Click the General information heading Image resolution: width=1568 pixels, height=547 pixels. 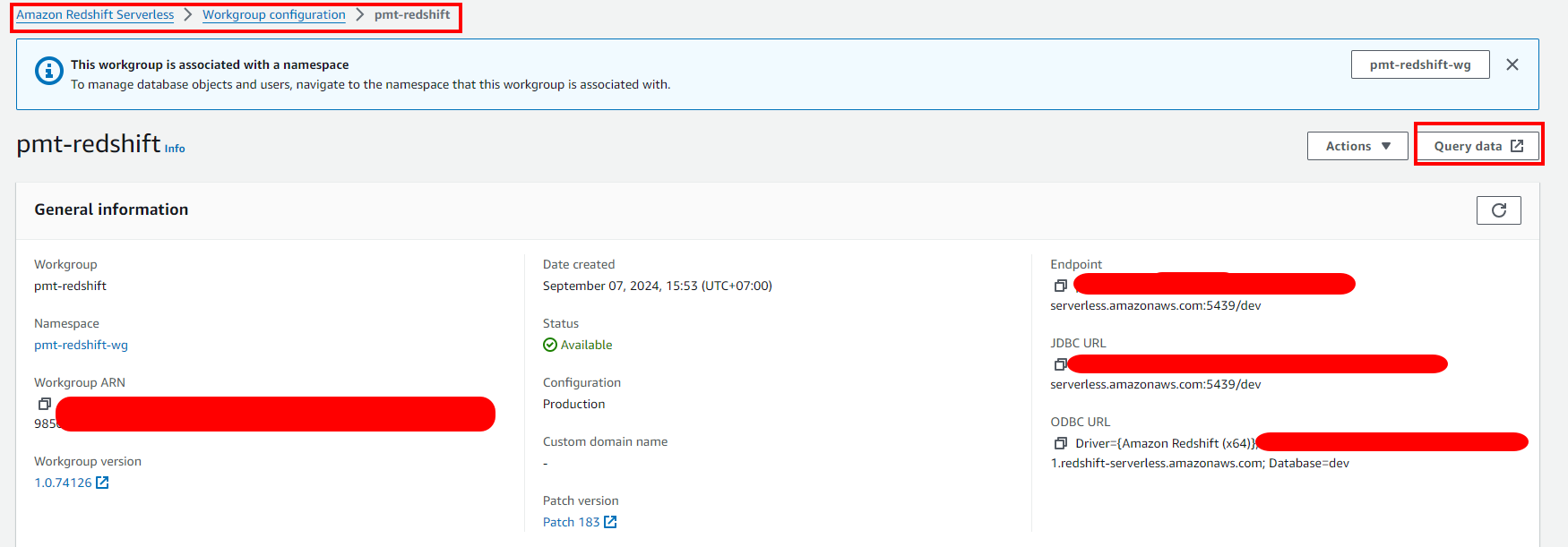(111, 209)
